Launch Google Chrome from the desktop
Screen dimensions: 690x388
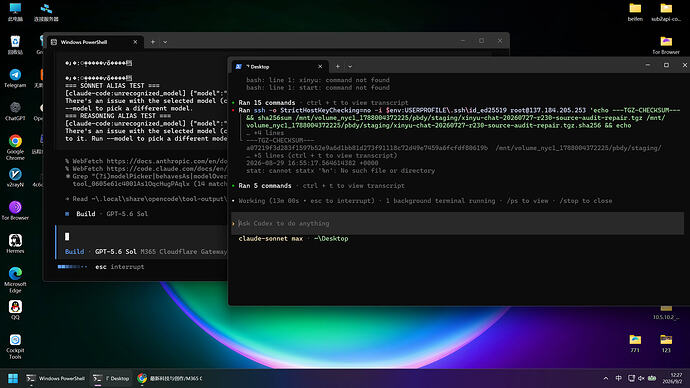click(15, 147)
